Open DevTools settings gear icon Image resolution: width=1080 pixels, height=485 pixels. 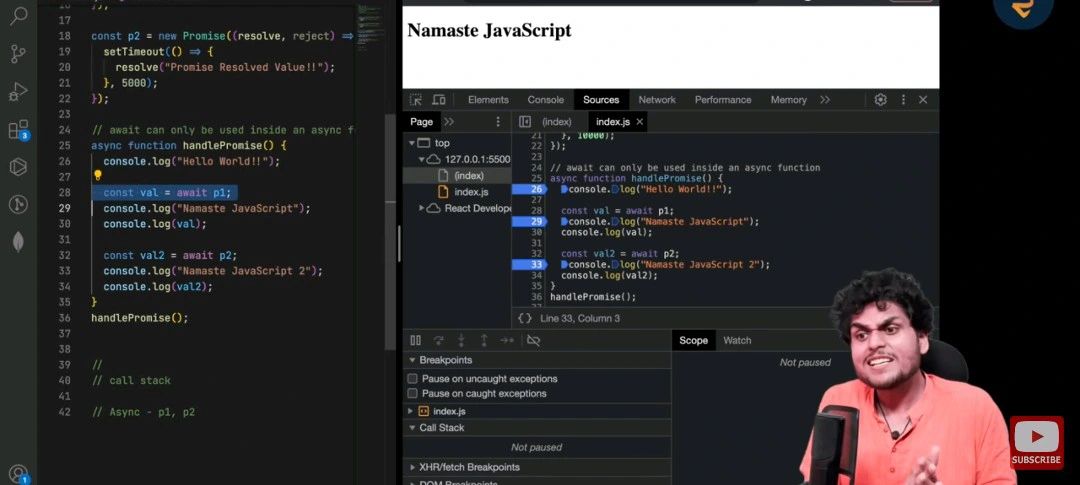pyautogui.click(x=880, y=100)
